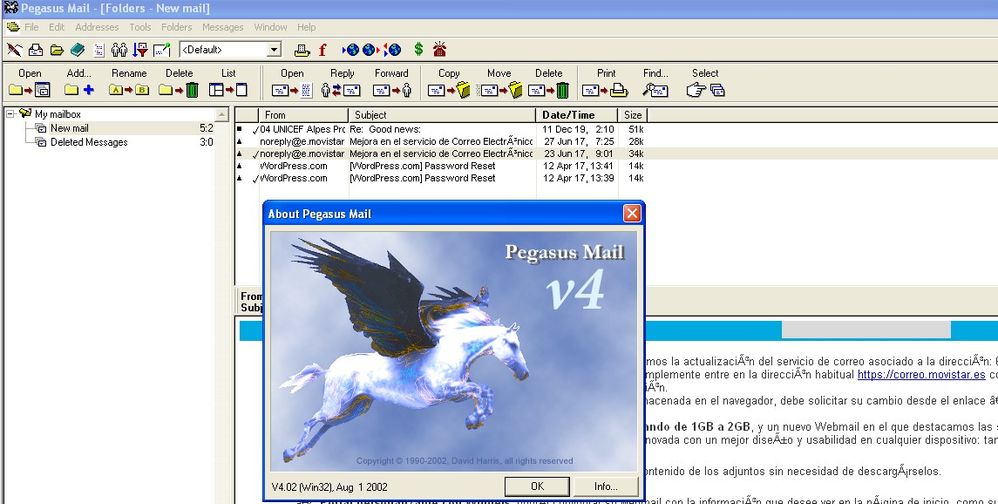Select UNICEF Alpes 'Re: Good news:' message

point(442,129)
